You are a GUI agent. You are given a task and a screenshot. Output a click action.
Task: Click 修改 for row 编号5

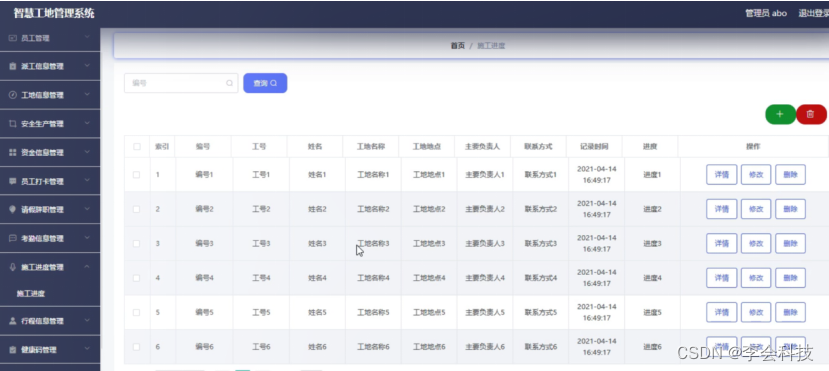[756, 312]
